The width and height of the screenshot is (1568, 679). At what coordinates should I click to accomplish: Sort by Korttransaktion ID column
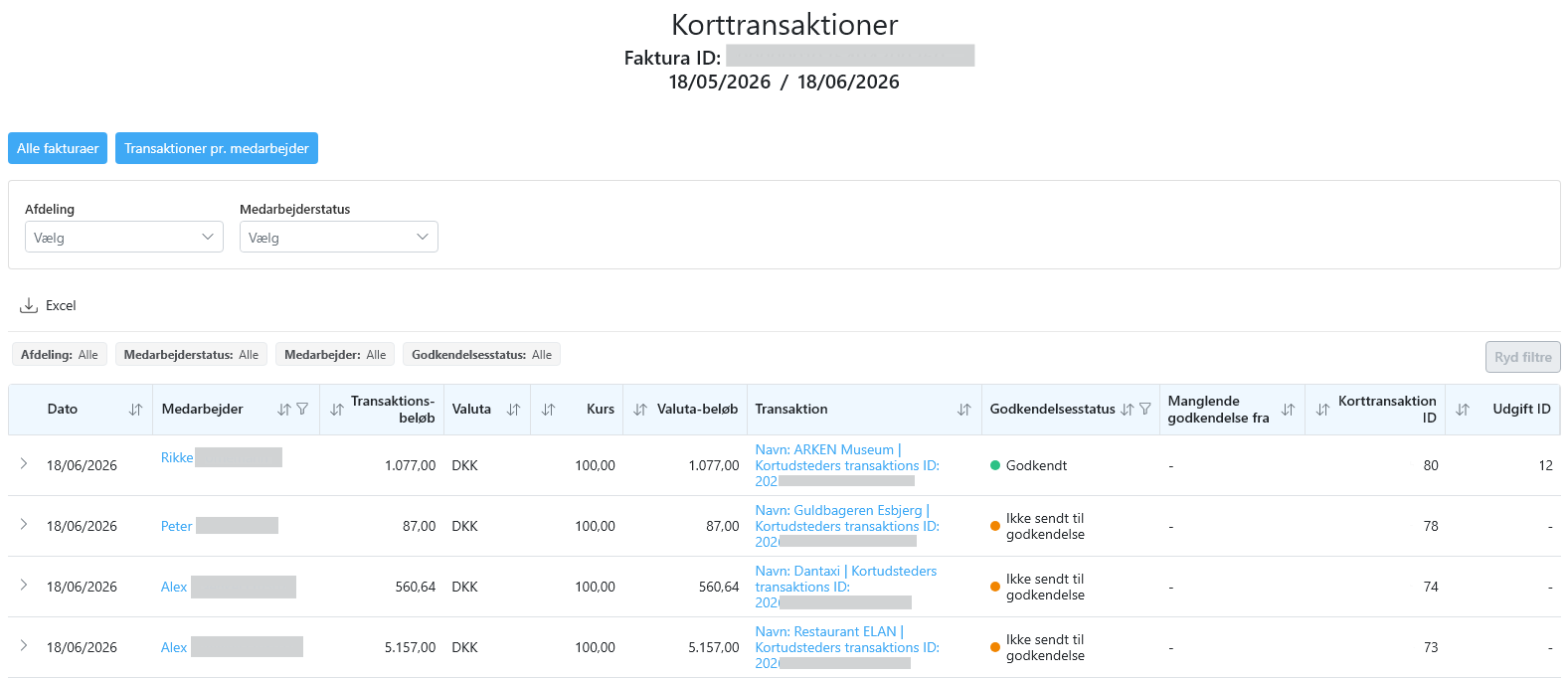coord(1322,410)
